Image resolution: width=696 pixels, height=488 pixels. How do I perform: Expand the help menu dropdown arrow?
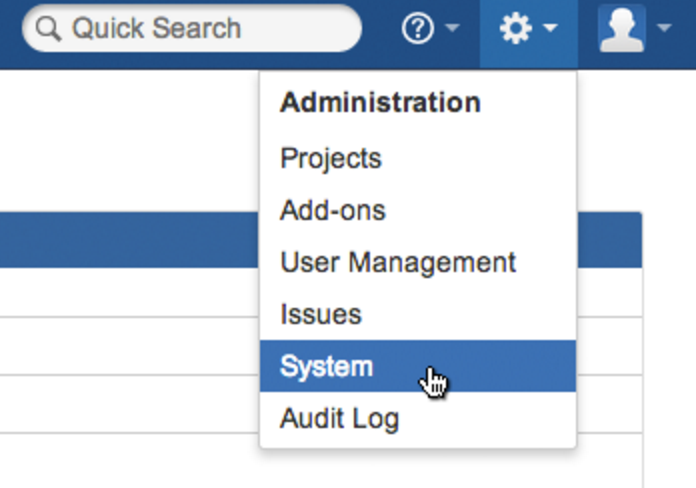pyautogui.click(x=452, y=29)
